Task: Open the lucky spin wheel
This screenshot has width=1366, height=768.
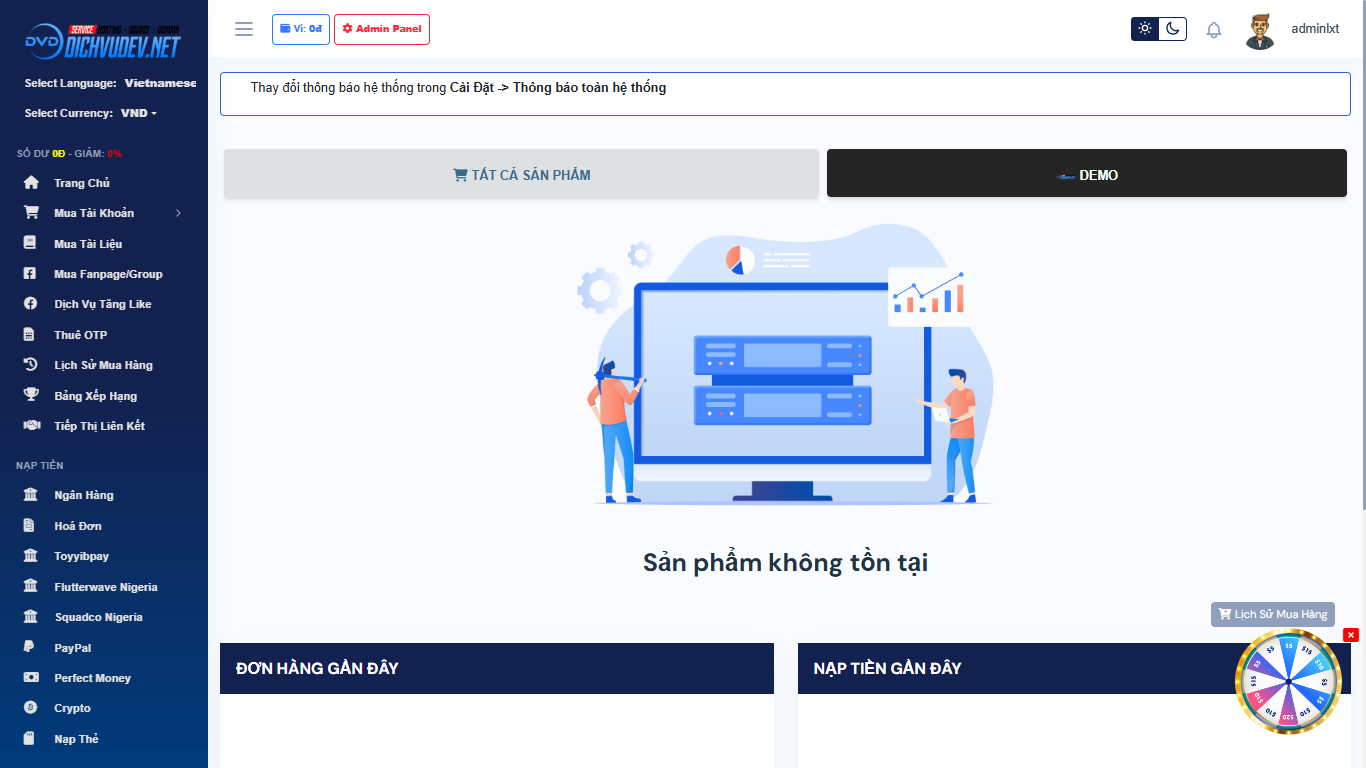Action: (1288, 682)
